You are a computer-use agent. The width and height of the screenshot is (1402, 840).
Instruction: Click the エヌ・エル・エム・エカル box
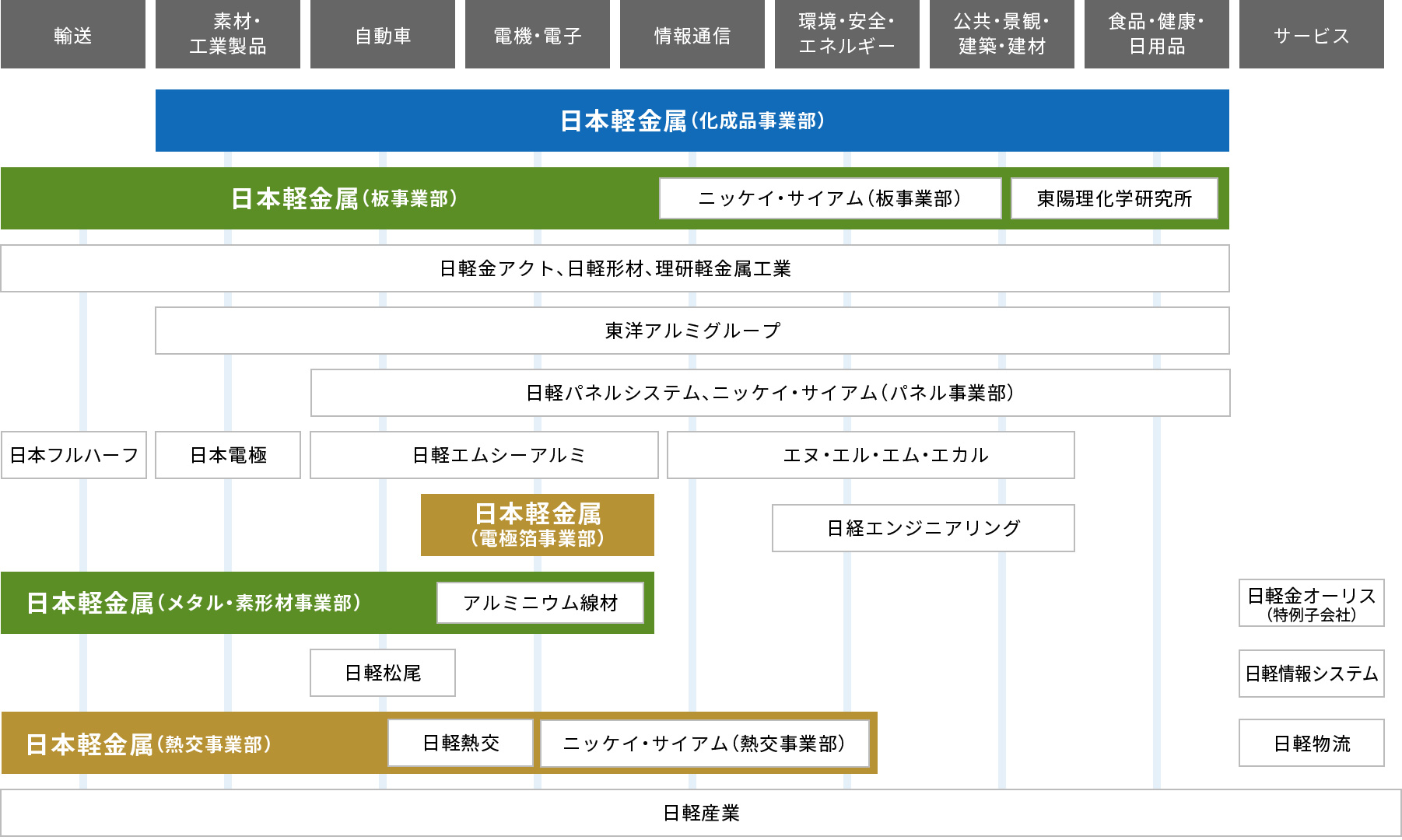click(871, 455)
